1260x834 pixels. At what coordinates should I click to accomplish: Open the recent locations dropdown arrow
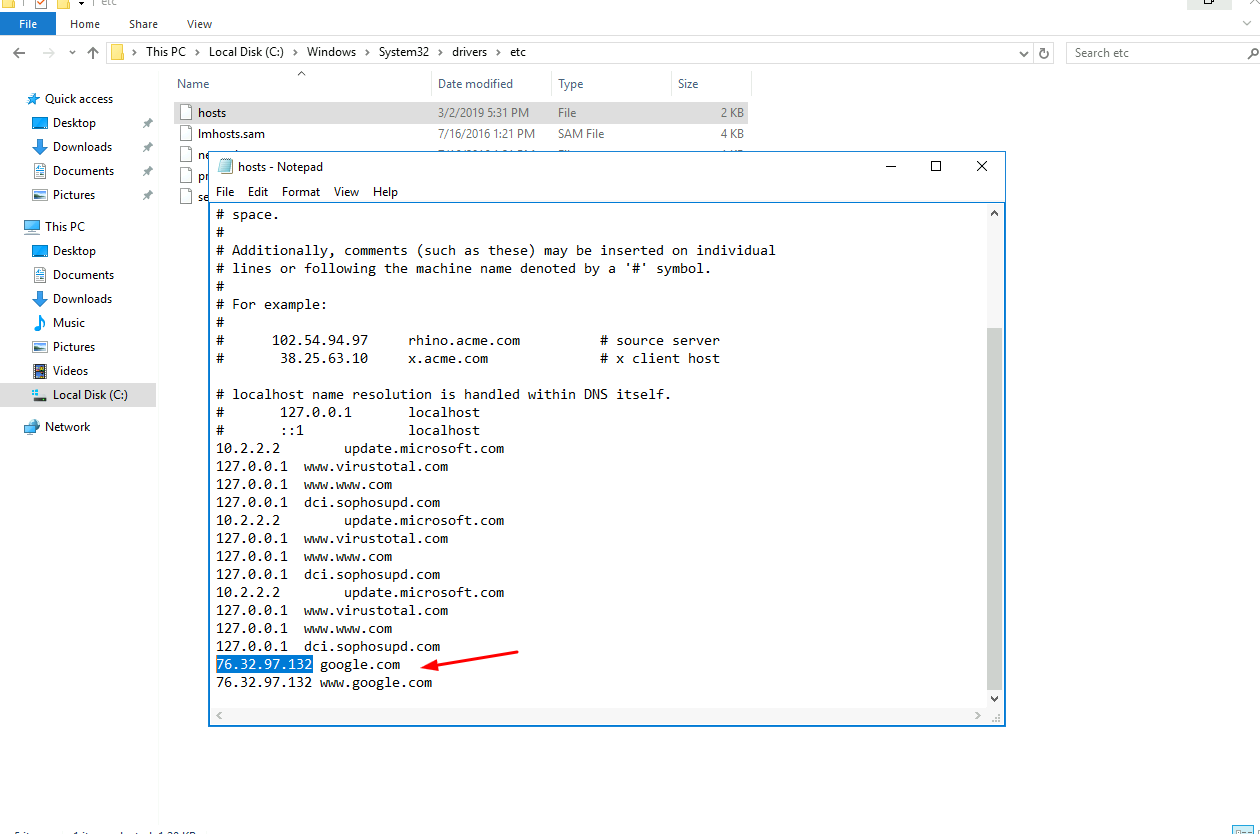[x=71, y=53]
